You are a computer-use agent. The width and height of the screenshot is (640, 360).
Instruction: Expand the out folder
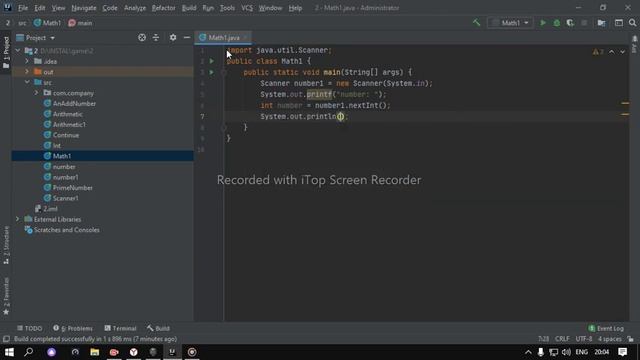pos(27,72)
